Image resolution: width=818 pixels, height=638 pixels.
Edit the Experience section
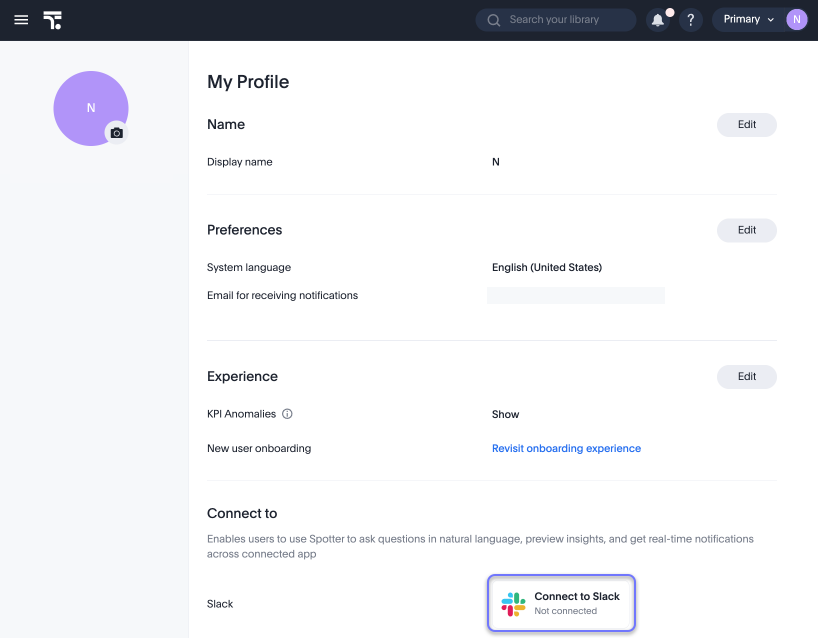(746, 376)
